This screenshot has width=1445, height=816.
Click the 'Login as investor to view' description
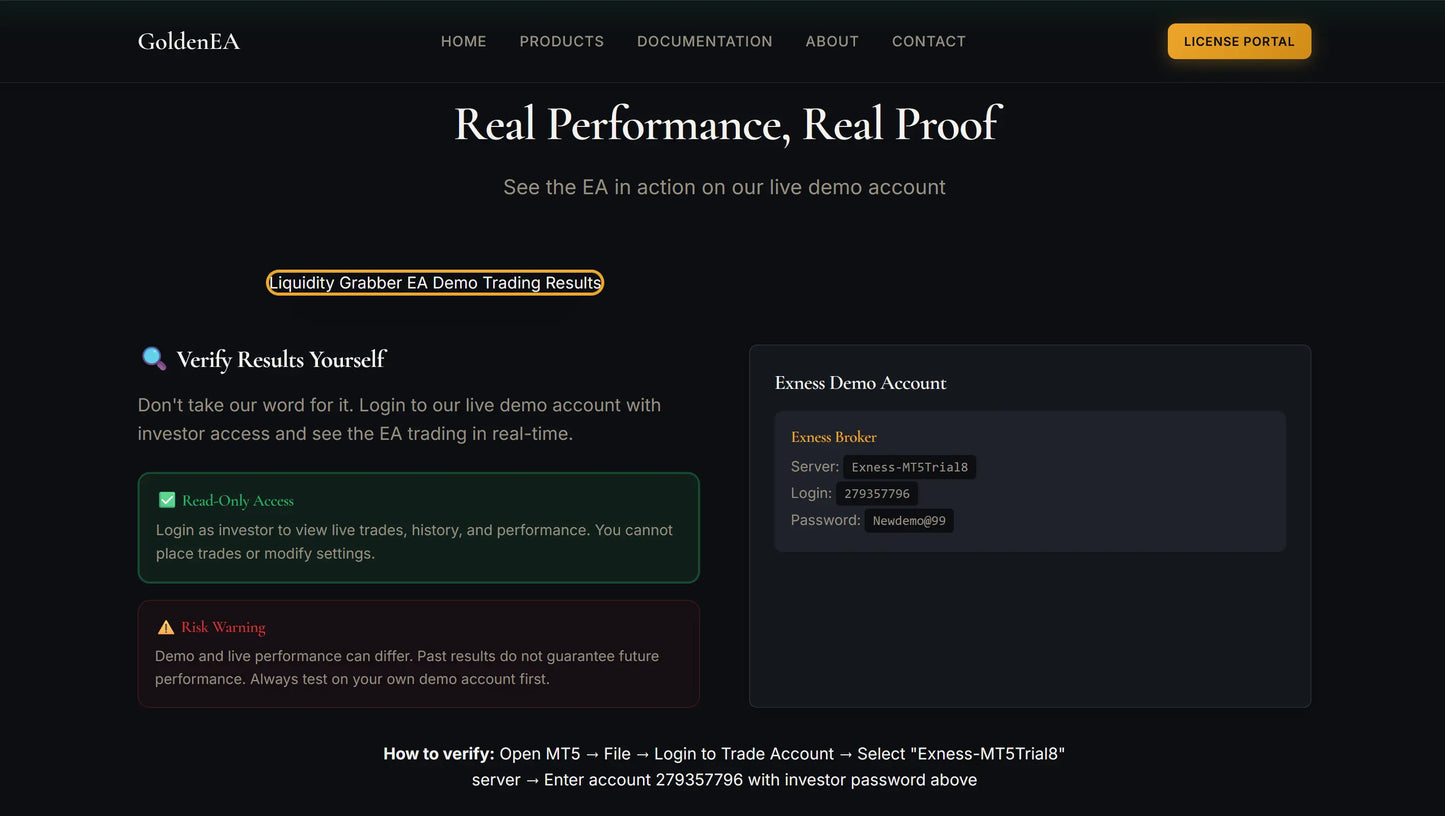coord(415,541)
